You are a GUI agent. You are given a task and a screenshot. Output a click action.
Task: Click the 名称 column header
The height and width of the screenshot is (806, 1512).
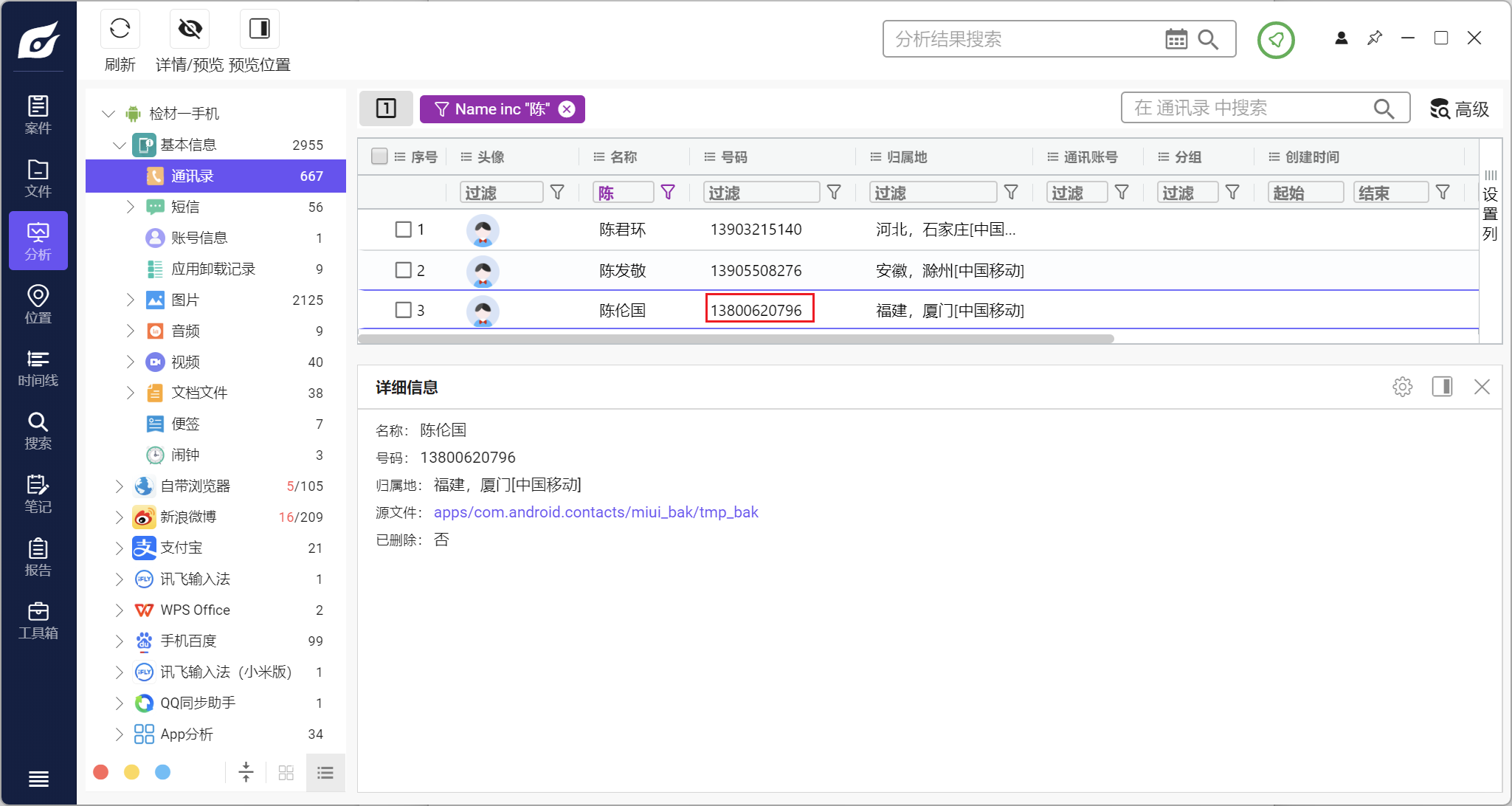point(624,156)
